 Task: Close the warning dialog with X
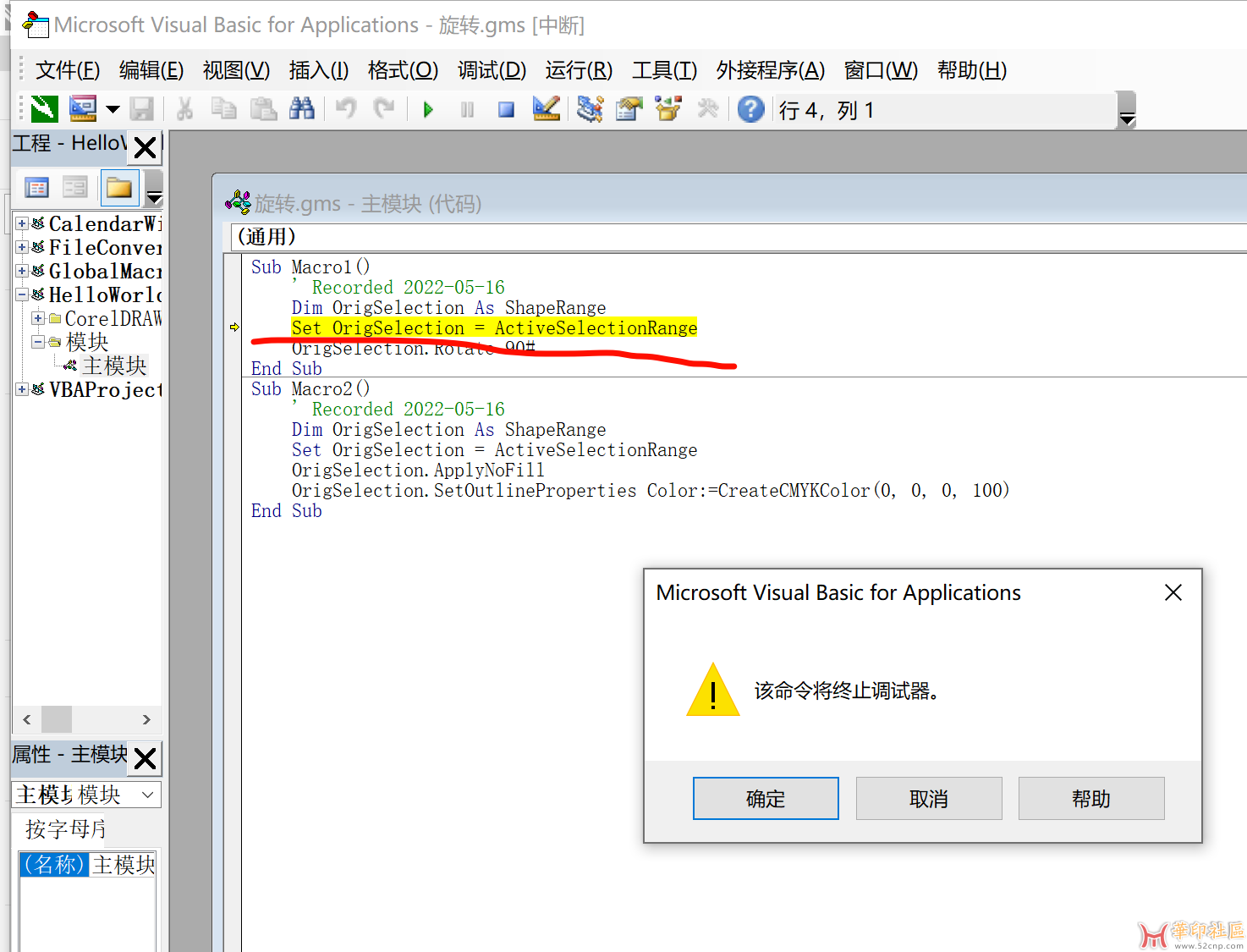[1173, 592]
